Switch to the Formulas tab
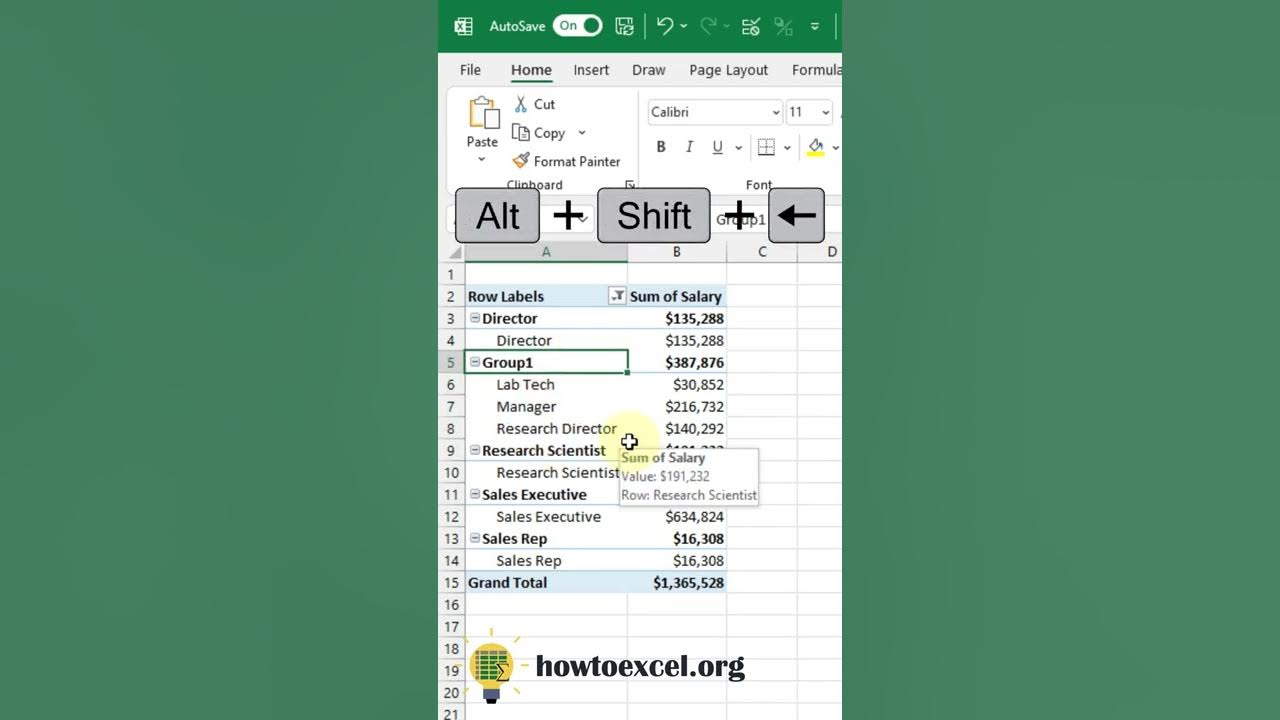The image size is (1280, 720). 816,70
